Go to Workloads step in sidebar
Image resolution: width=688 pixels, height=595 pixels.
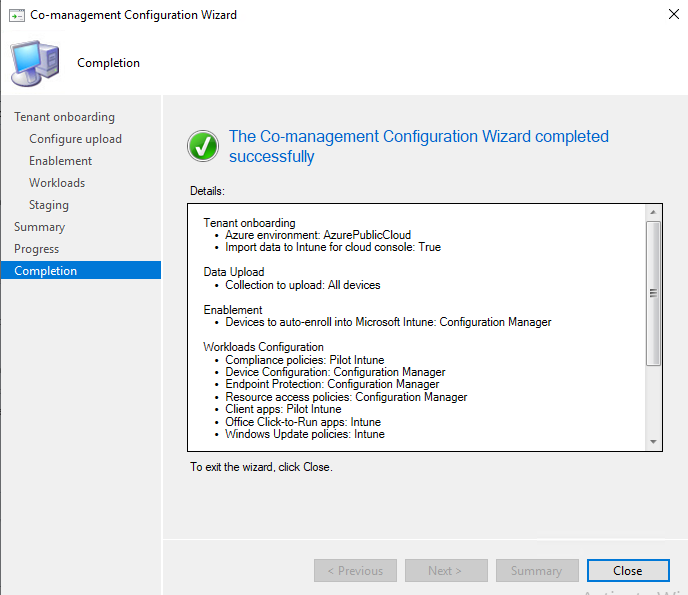click(57, 183)
